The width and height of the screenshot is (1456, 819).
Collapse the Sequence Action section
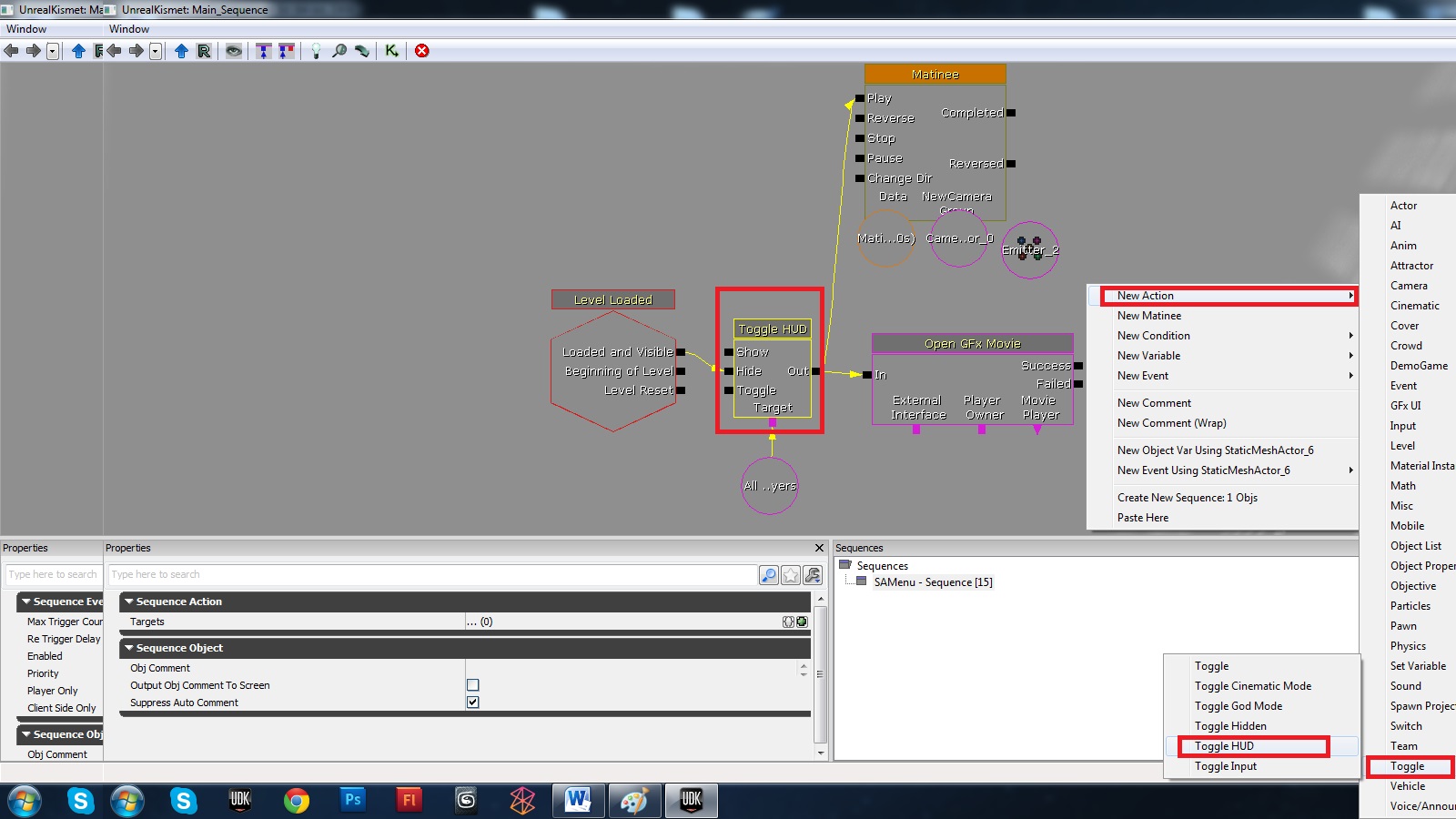click(129, 602)
